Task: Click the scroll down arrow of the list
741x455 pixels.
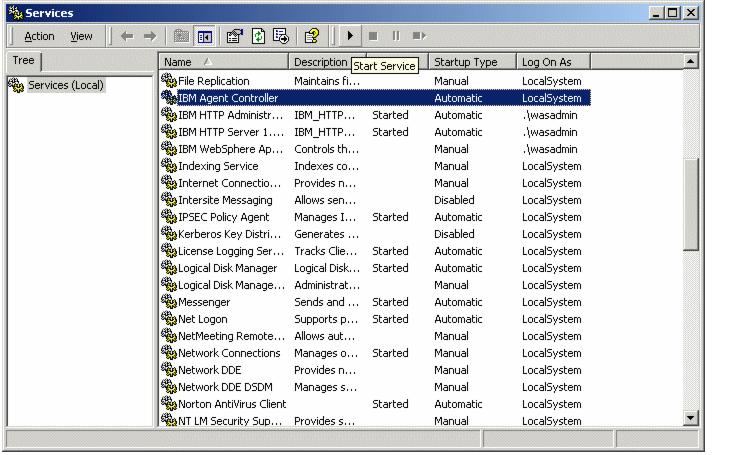Action: tap(690, 418)
